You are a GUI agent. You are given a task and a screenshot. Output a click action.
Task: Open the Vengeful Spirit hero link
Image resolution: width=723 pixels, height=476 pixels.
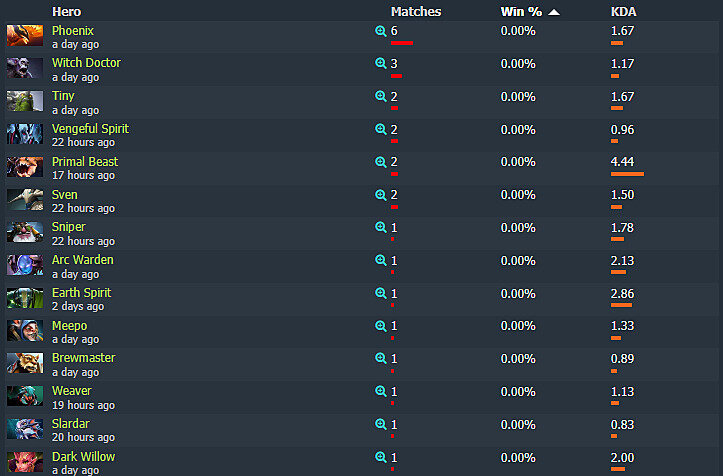[90, 129]
